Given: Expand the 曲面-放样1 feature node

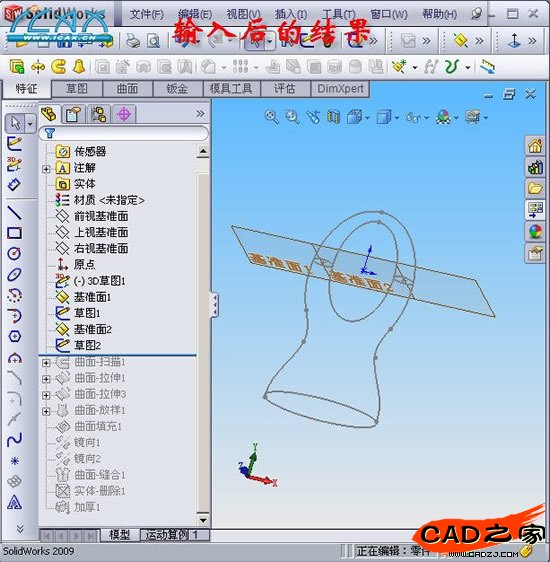Looking at the screenshot, I should coord(46,411).
